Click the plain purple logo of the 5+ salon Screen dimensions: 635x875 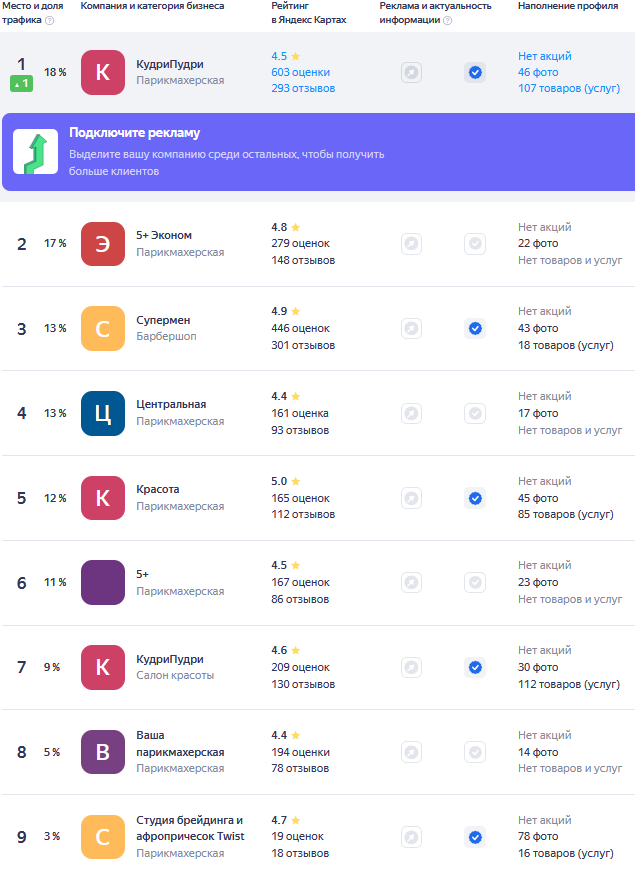click(103, 582)
